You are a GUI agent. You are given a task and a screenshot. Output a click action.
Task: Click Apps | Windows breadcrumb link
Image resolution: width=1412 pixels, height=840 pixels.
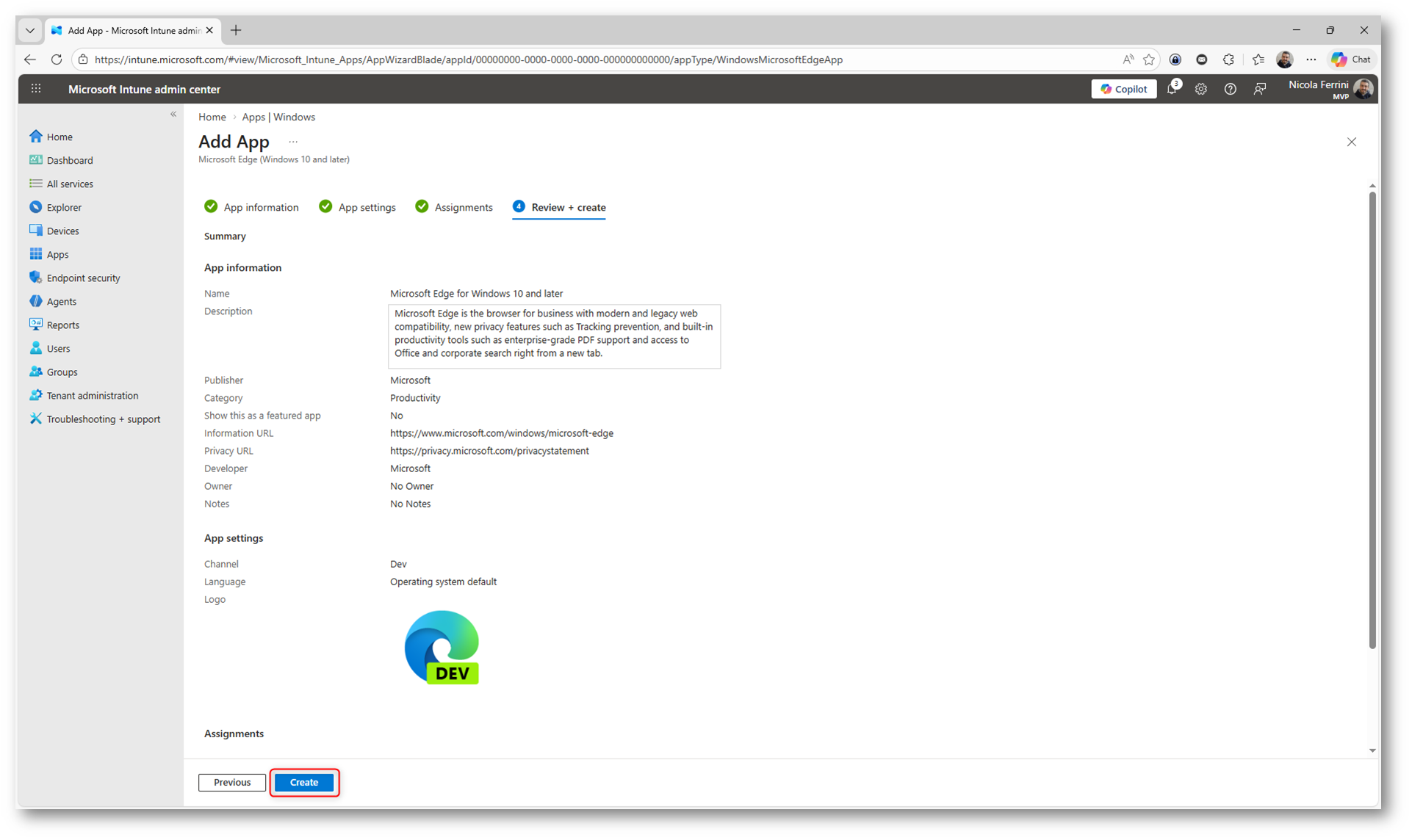[x=278, y=117]
